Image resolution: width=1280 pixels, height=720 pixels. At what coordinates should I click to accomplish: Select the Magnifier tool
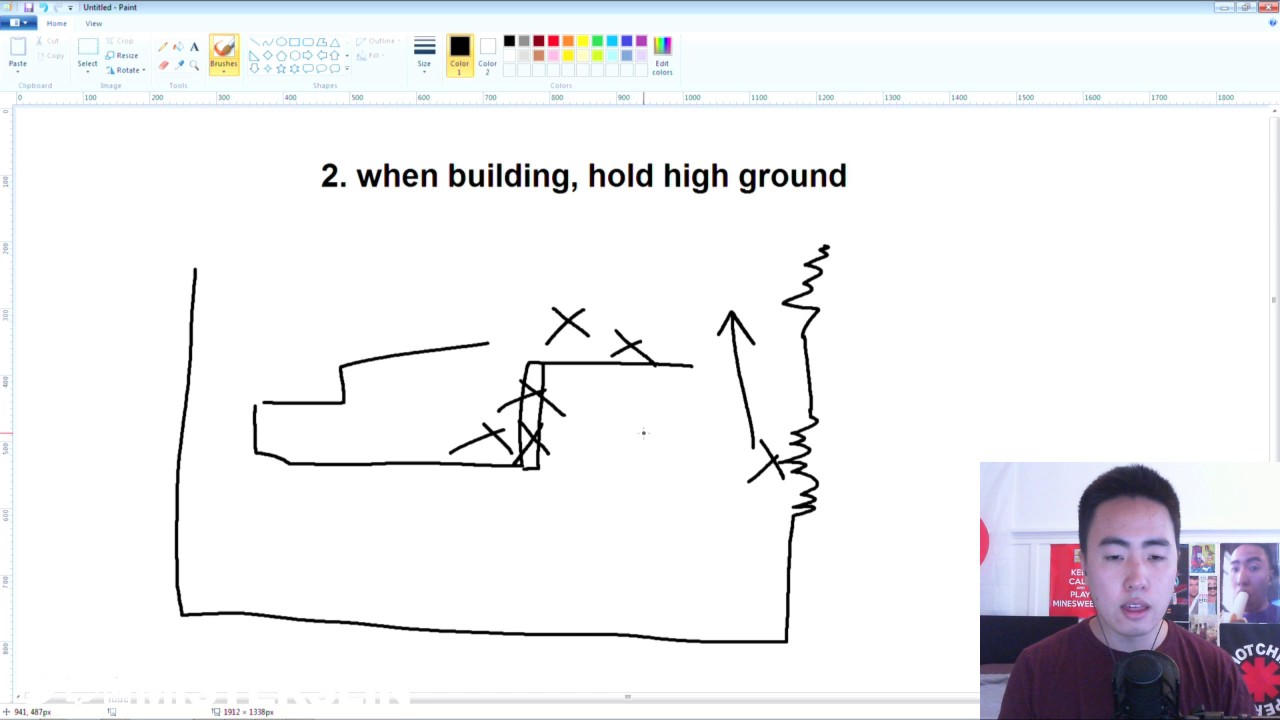[x=194, y=65]
